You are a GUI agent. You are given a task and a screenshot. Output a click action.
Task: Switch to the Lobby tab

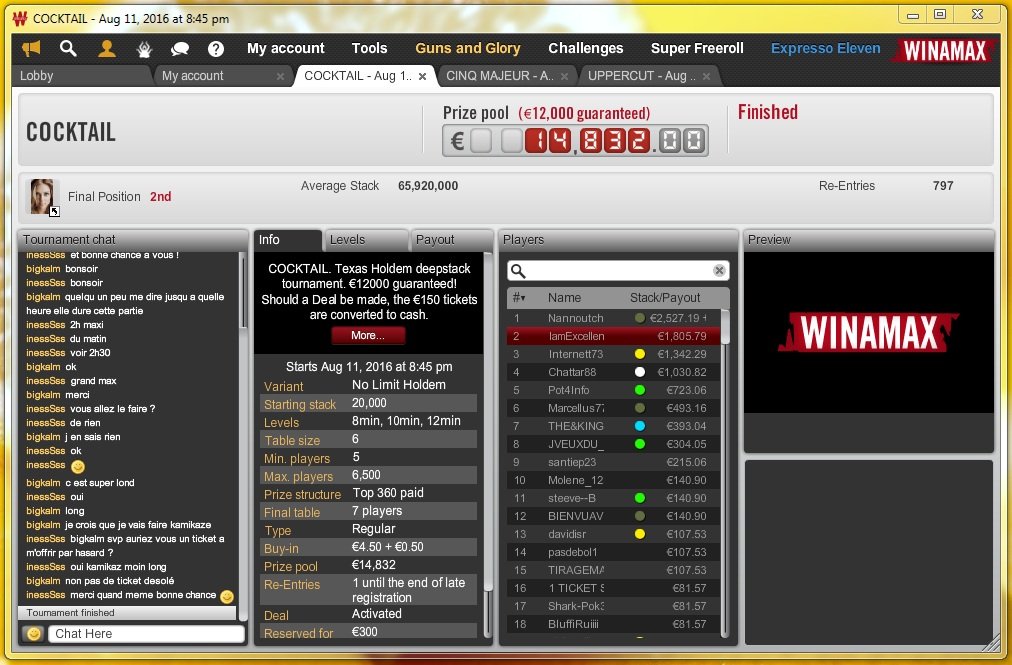[81, 76]
